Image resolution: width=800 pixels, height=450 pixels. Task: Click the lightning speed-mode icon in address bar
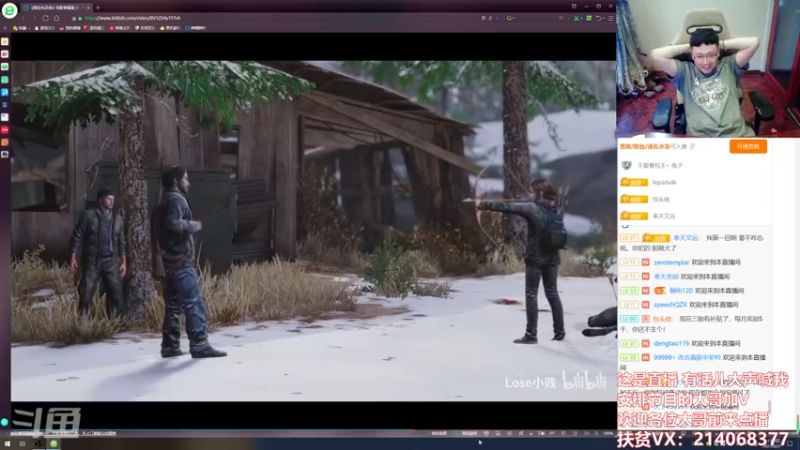coord(490,18)
